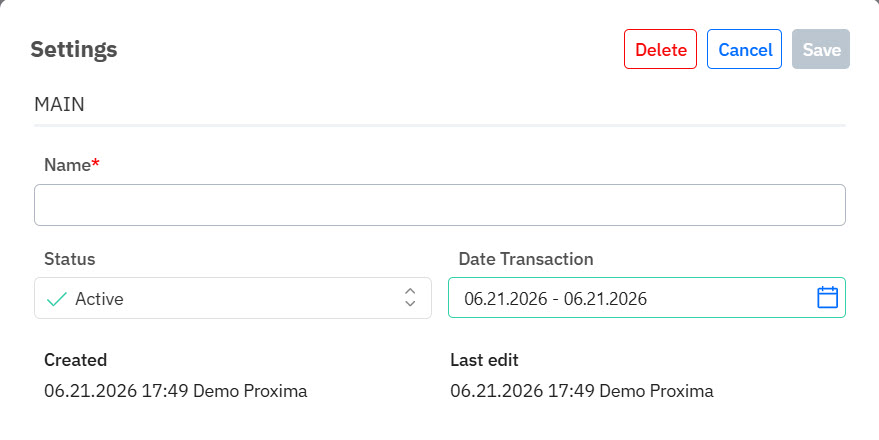Click the Settings heading
This screenshot has width=879, height=440.
point(73,49)
